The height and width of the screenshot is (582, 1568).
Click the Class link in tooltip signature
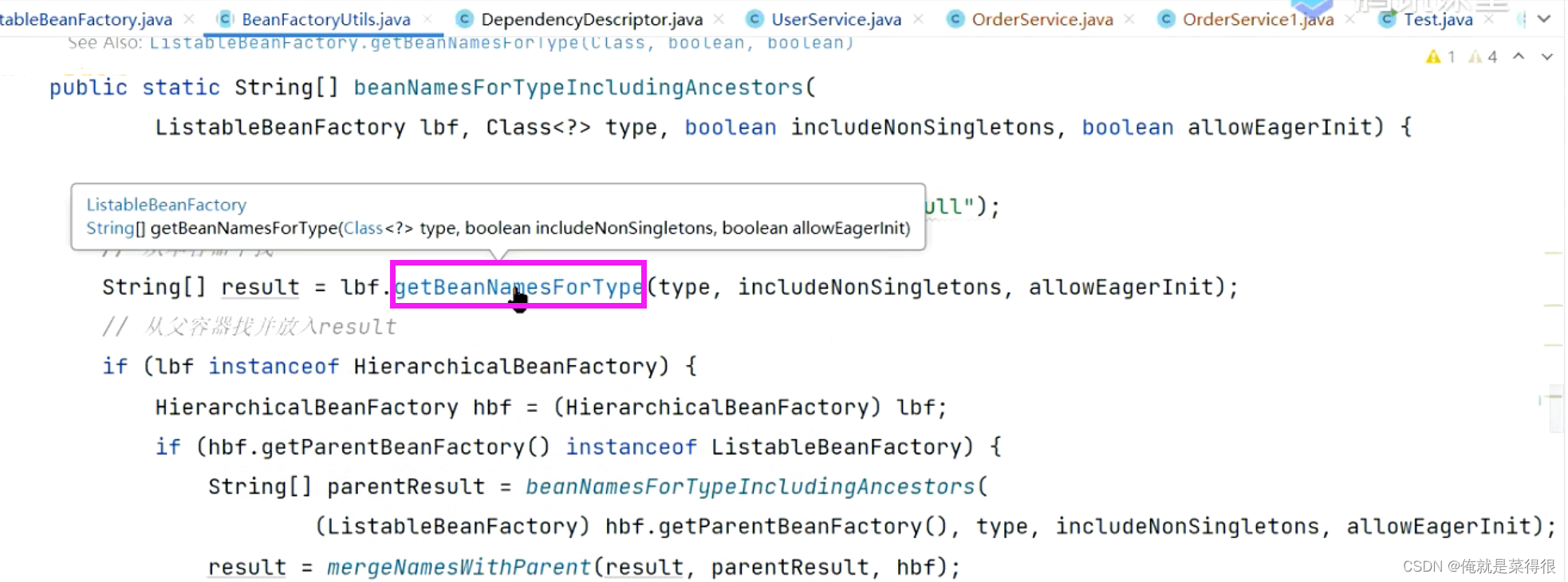click(363, 228)
